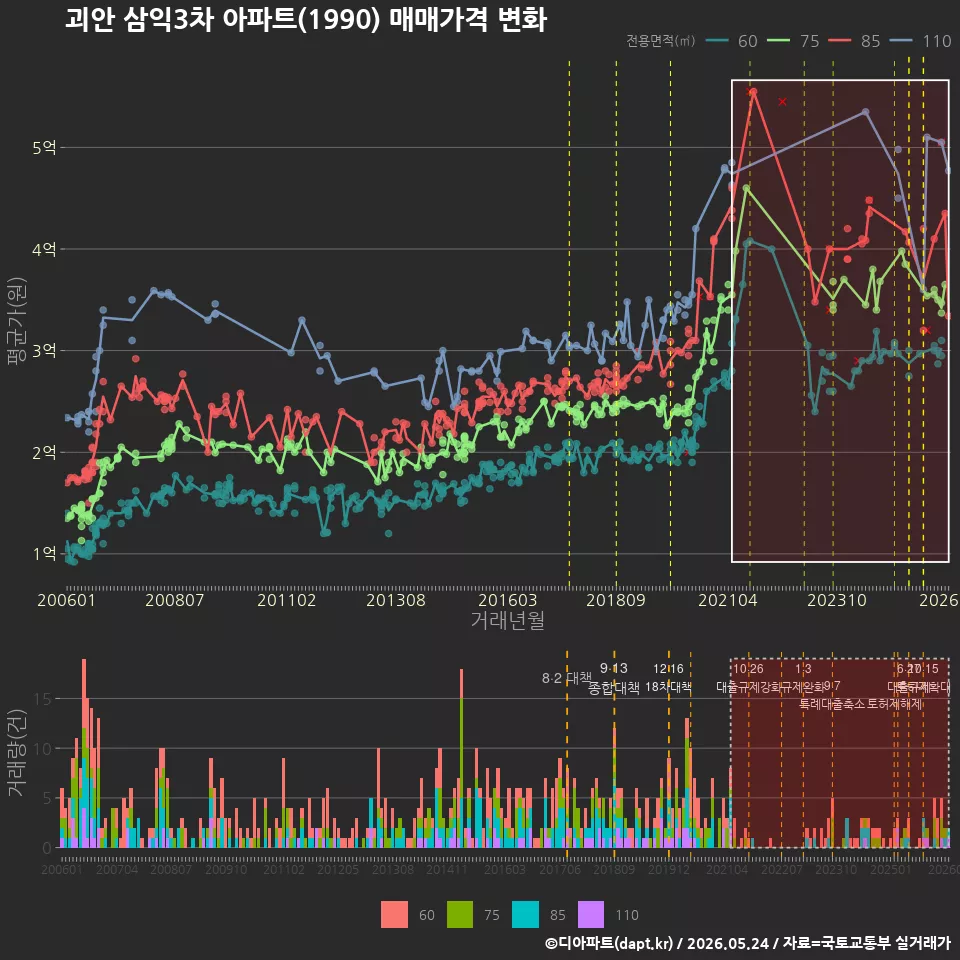Select the salmon 60 swatch in bottom legend
Image resolution: width=960 pixels, height=960 pixels.
[x=394, y=915]
